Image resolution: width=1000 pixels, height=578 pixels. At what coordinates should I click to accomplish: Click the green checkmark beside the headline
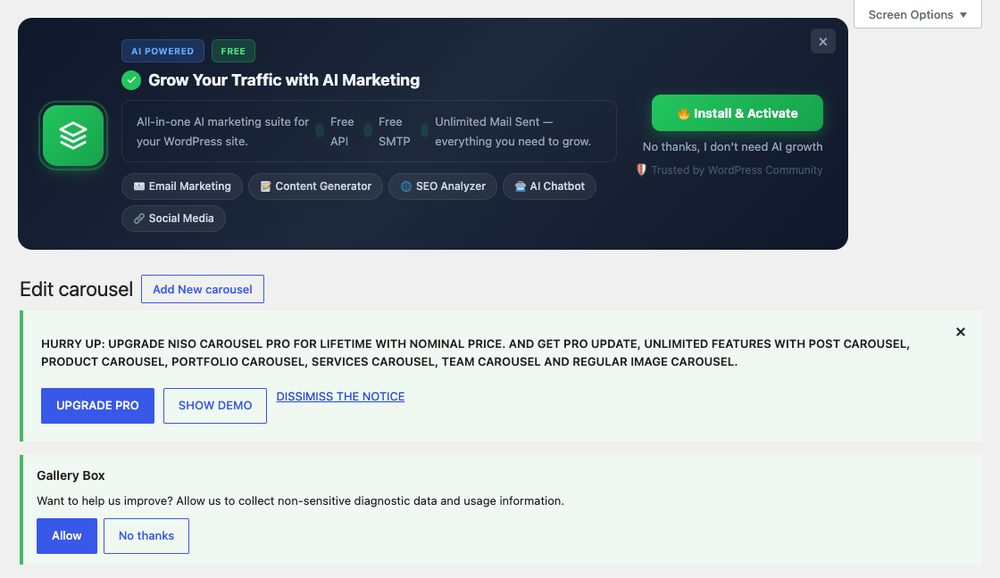[131, 80]
